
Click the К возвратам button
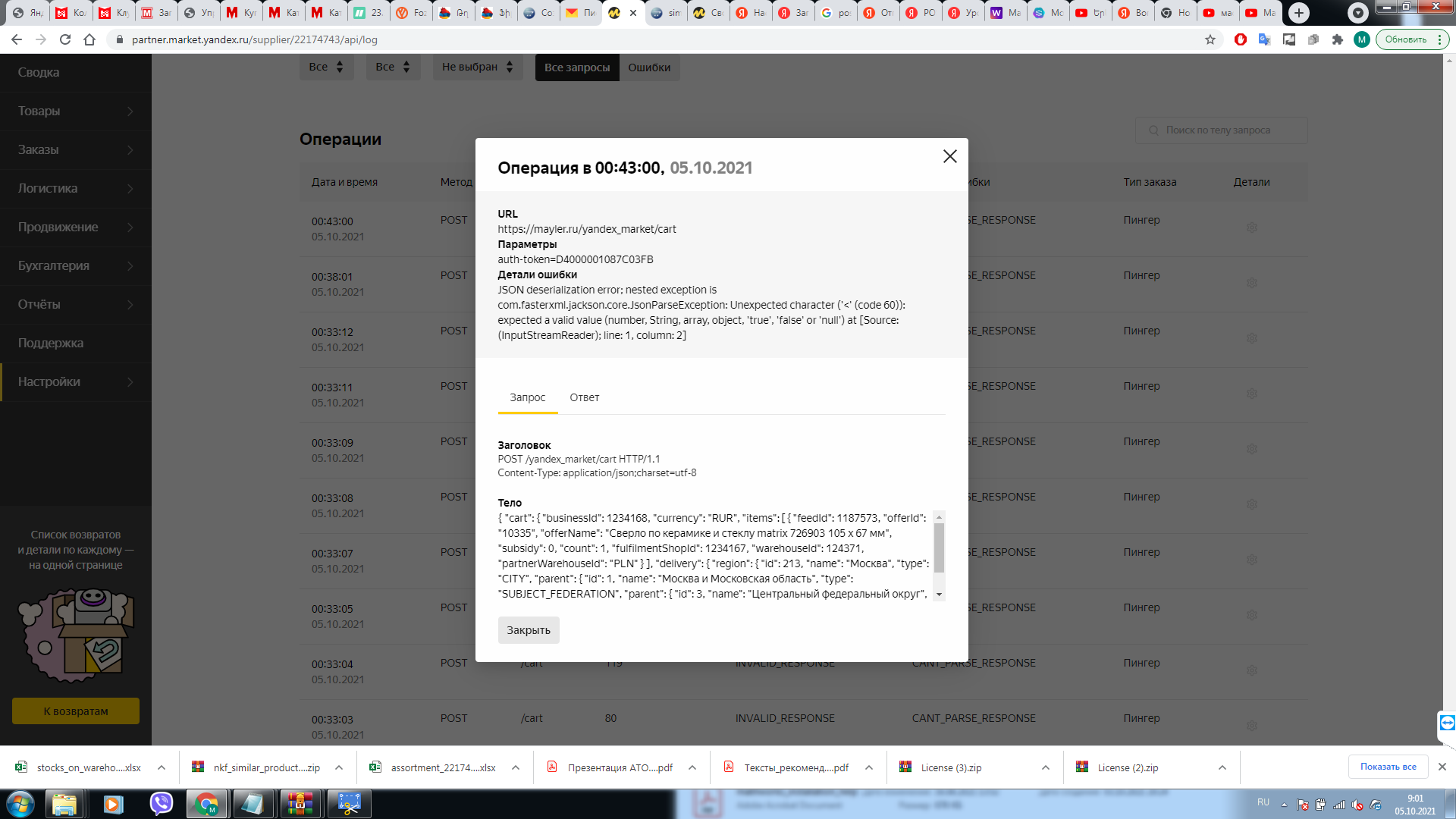click(x=76, y=711)
